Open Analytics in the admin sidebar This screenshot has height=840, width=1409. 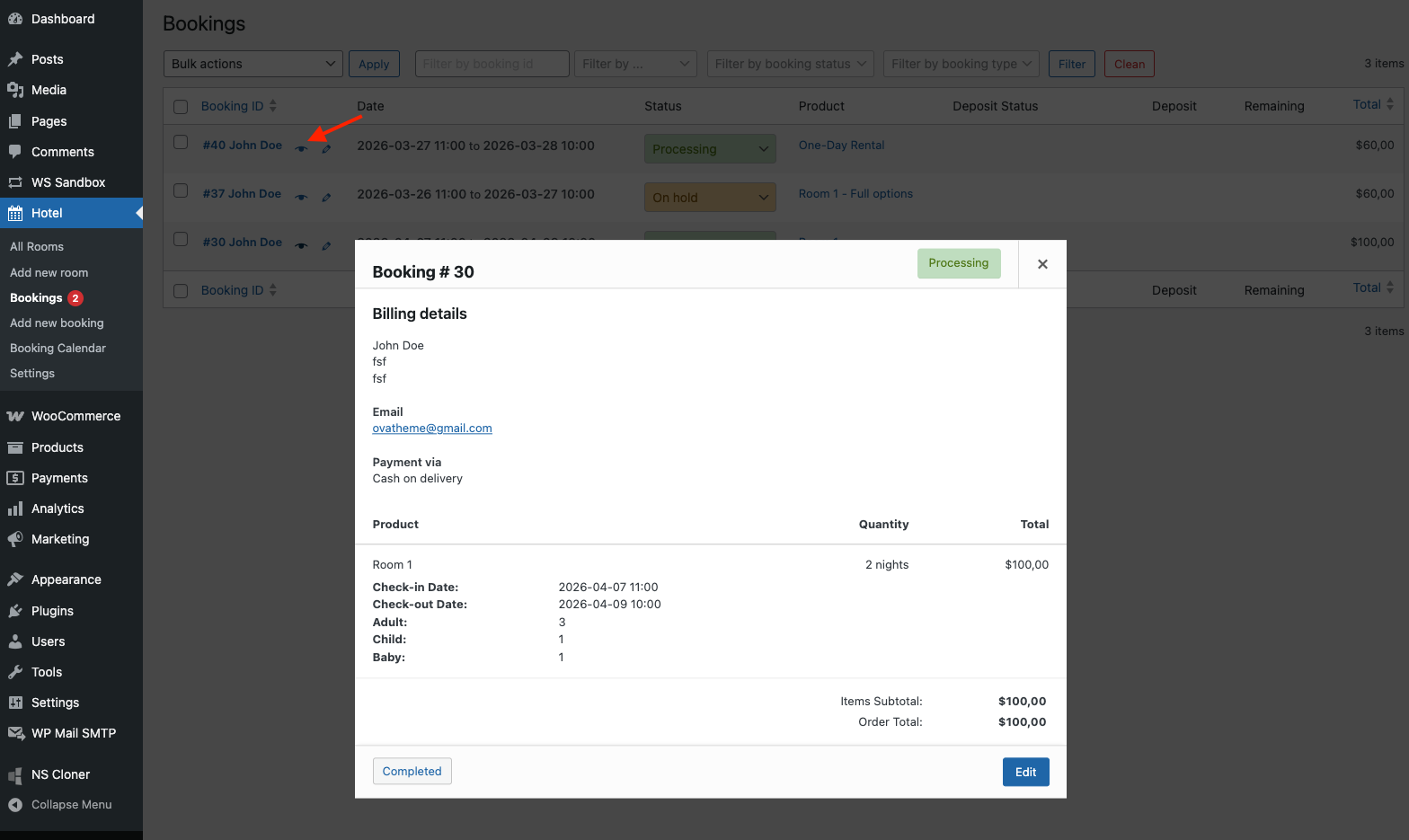58,508
